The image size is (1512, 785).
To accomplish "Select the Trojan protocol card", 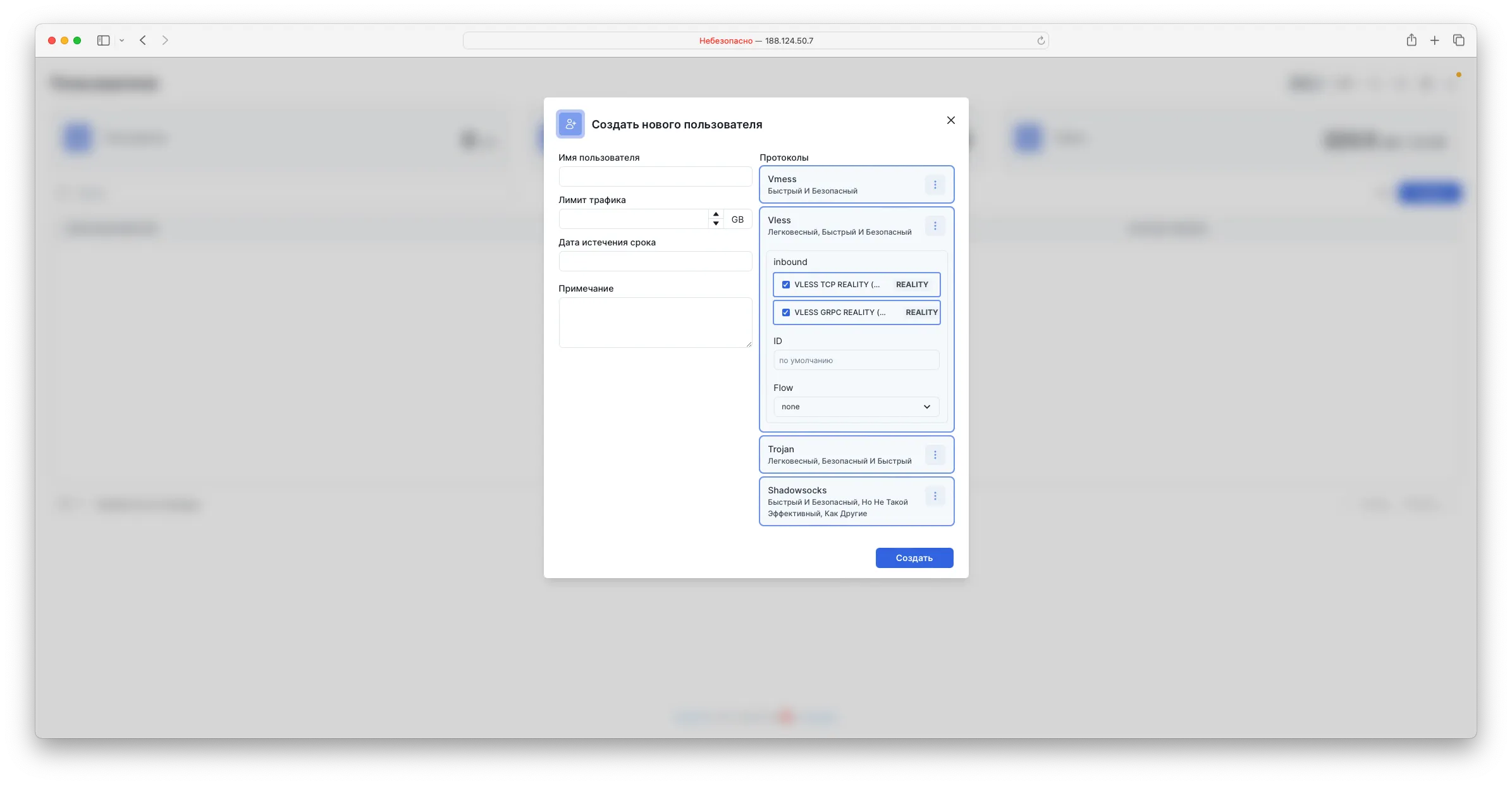I will pos(841,454).
